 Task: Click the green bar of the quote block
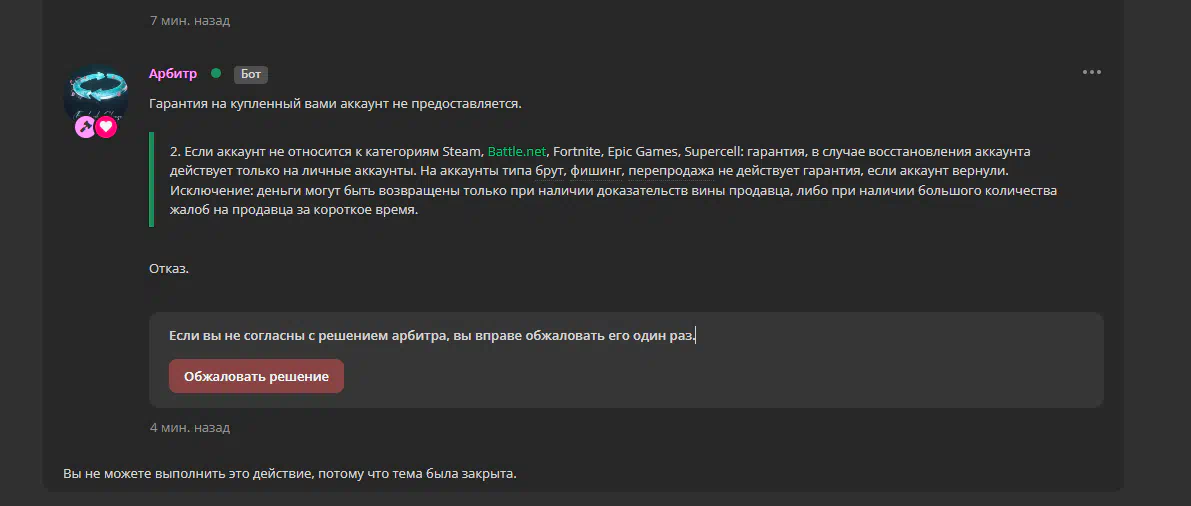point(152,179)
